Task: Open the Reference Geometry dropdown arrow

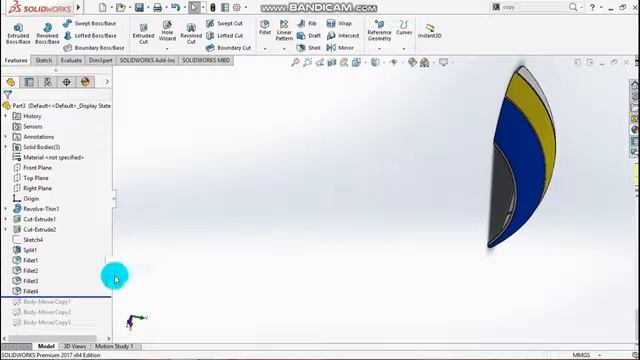Action: coord(379,49)
